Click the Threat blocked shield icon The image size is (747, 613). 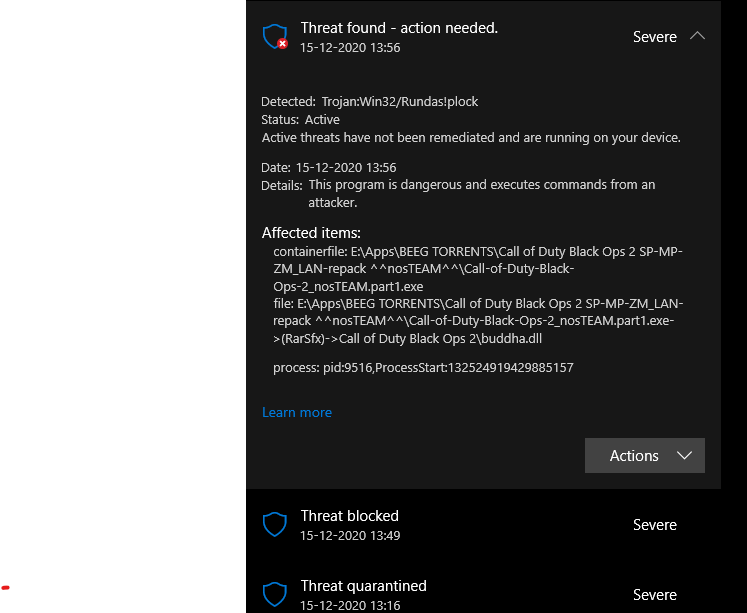[275, 524]
